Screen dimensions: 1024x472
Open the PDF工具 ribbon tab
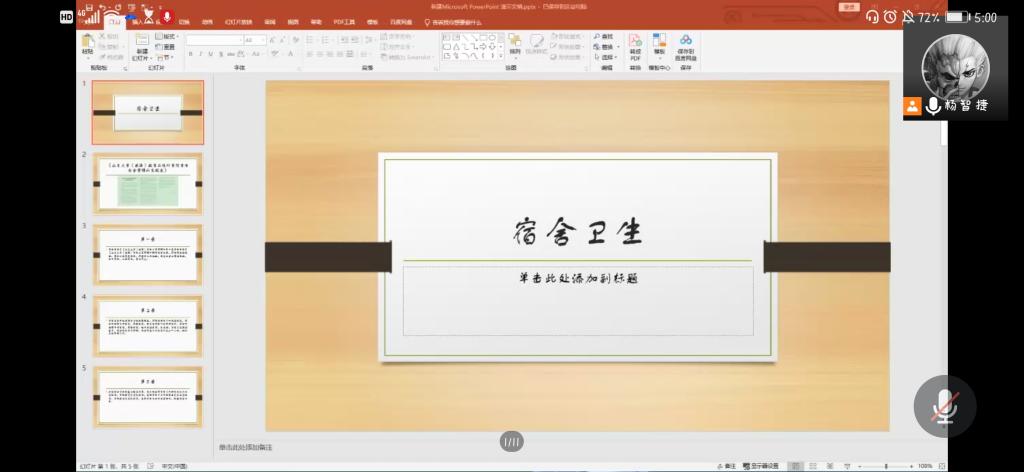point(344,21)
